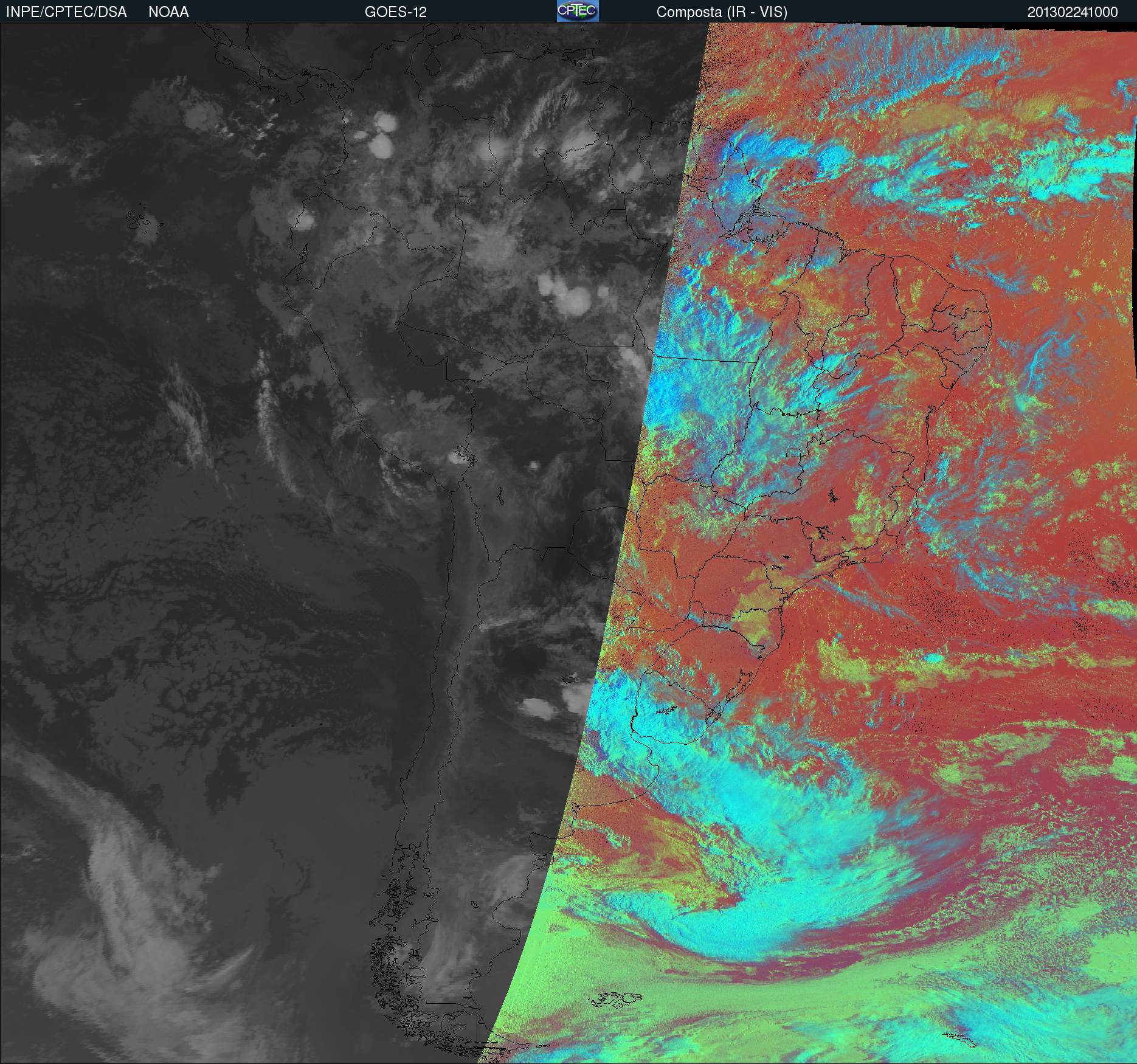Click the CPTEC logo in the header

[578, 11]
